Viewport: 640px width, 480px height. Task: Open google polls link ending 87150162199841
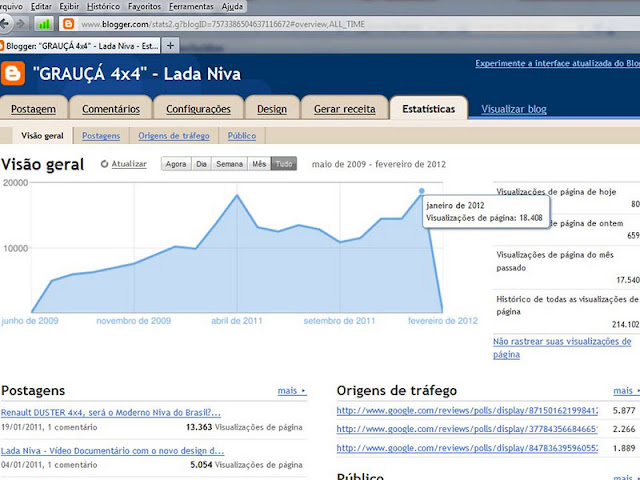pos(467,410)
